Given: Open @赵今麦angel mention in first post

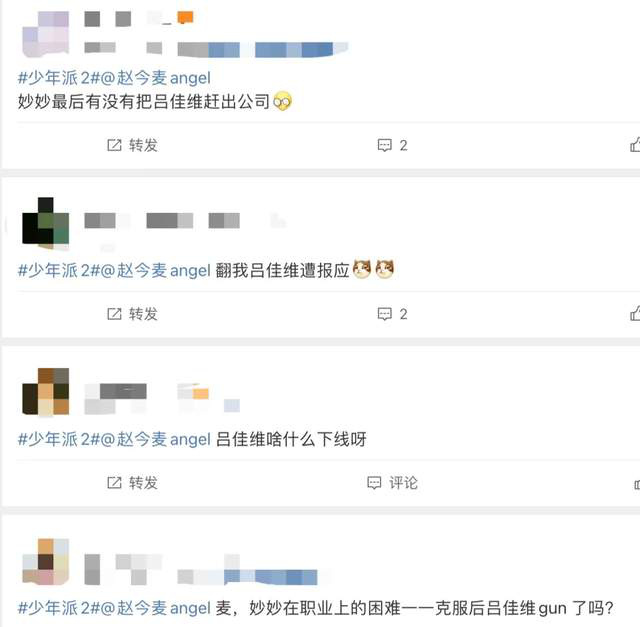Looking at the screenshot, I should [x=156, y=78].
